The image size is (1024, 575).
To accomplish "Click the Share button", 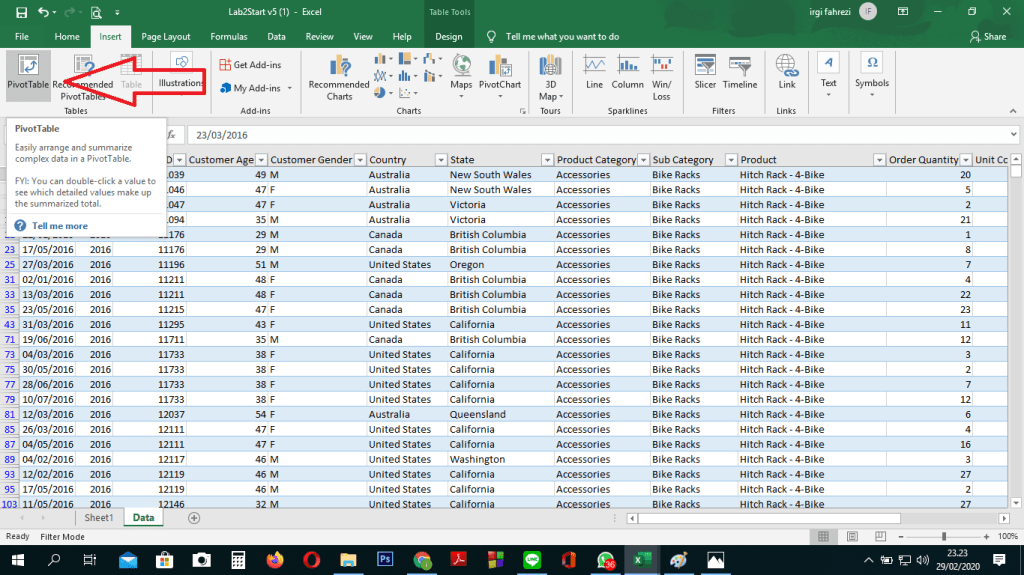I will pos(988,36).
